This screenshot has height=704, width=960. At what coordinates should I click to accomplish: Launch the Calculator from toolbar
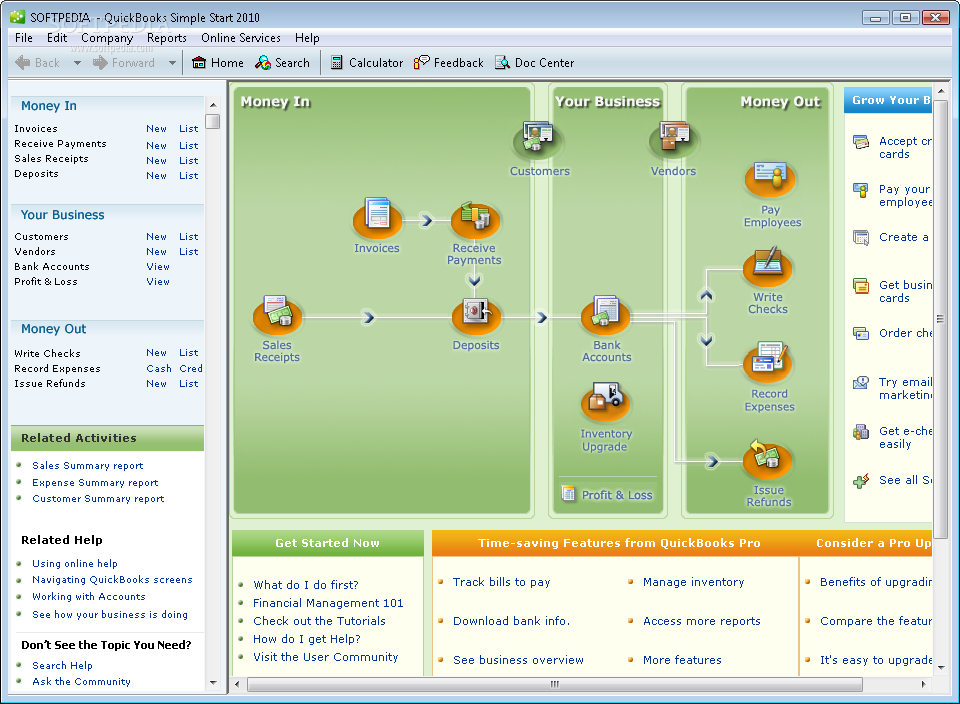coord(366,62)
